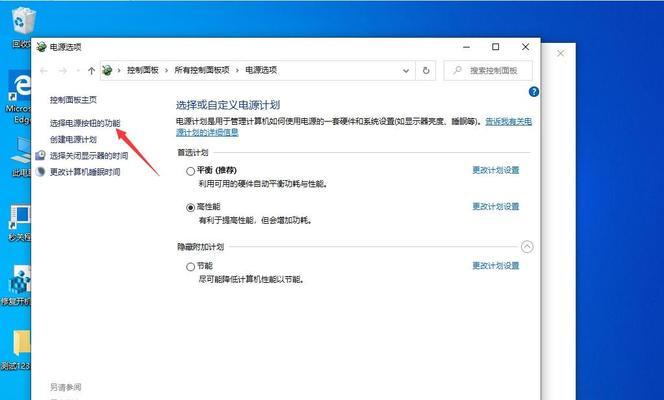Click the magnifier icon in search box
This screenshot has width=664, height=400.
(457, 70)
